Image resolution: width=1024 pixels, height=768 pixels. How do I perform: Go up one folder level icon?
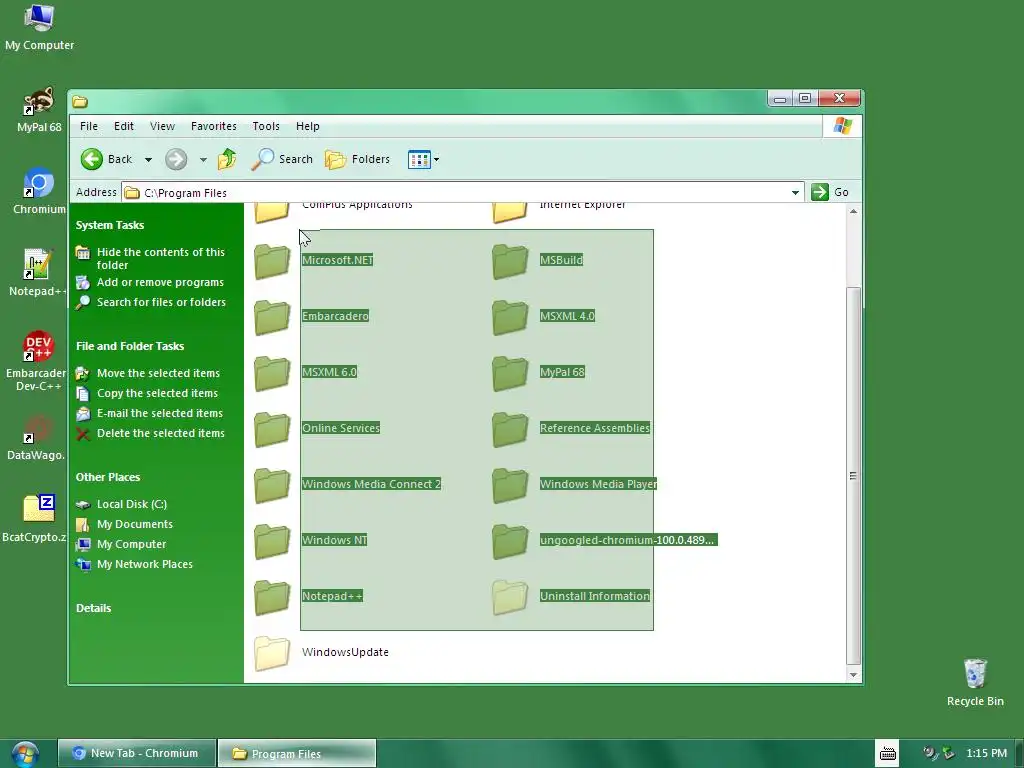227,159
